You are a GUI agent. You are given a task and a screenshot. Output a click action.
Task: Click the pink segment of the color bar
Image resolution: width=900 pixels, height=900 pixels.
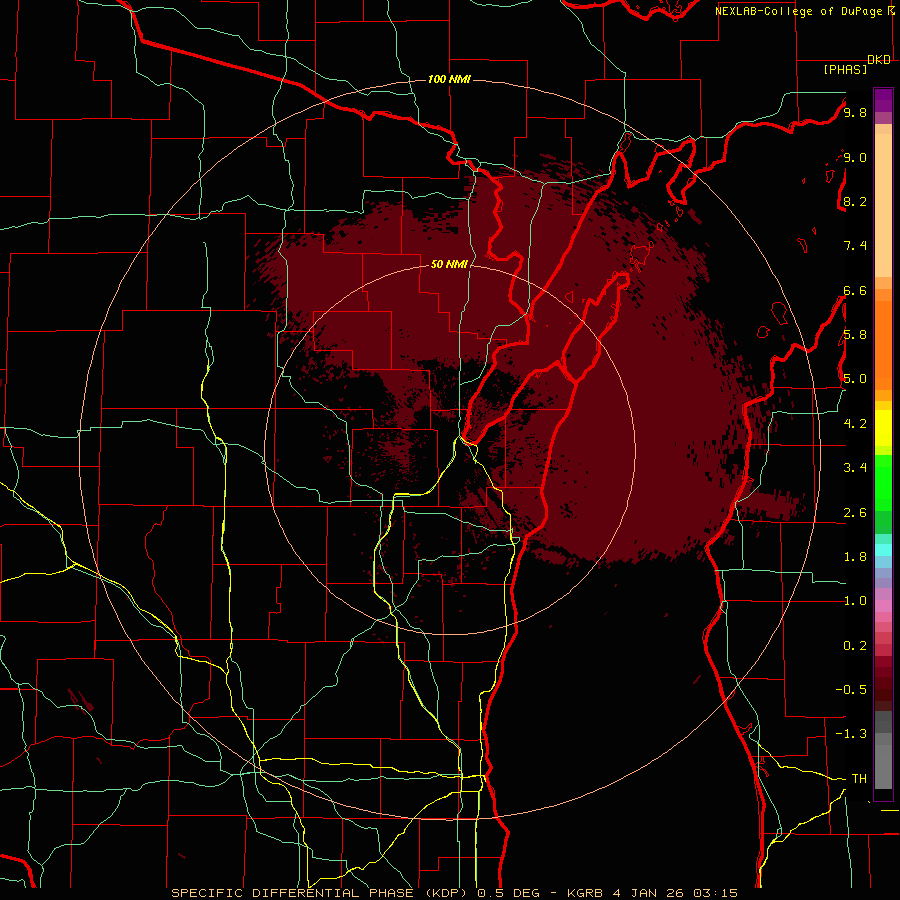click(883, 606)
